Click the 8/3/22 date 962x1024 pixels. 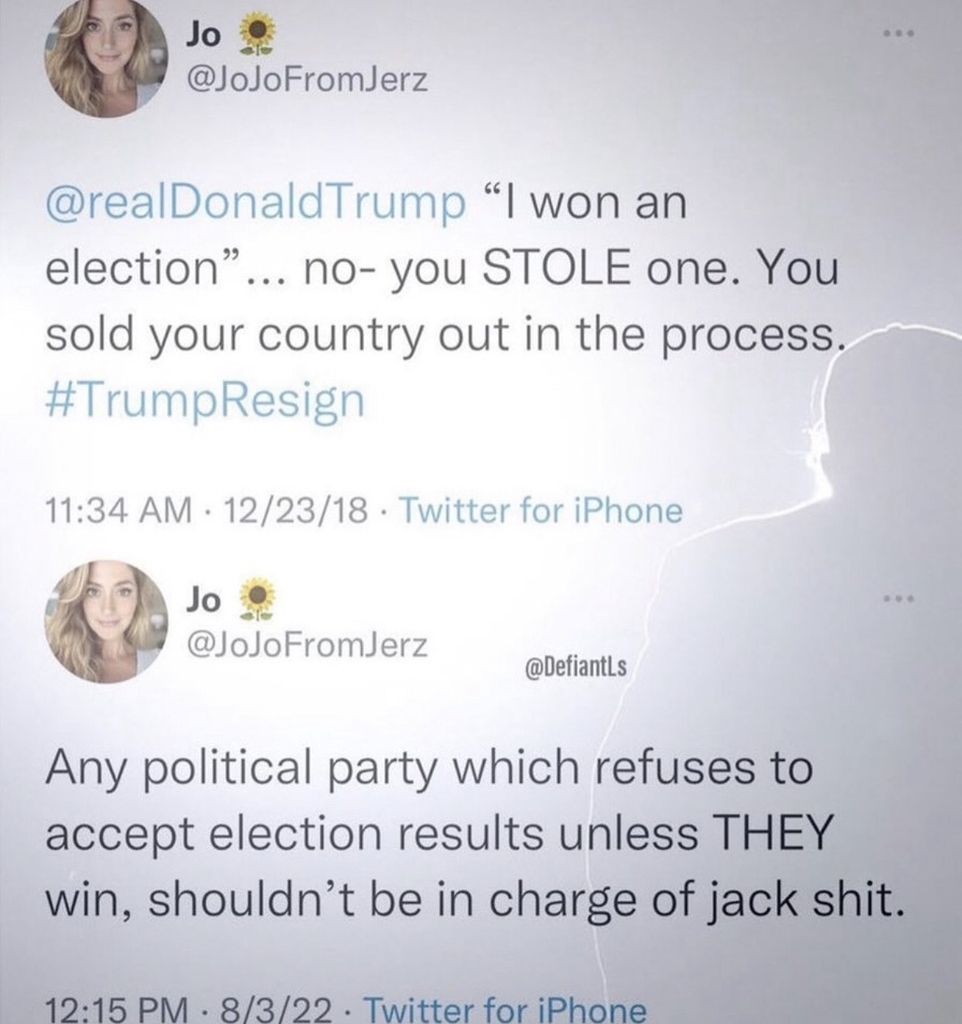click(282, 1008)
